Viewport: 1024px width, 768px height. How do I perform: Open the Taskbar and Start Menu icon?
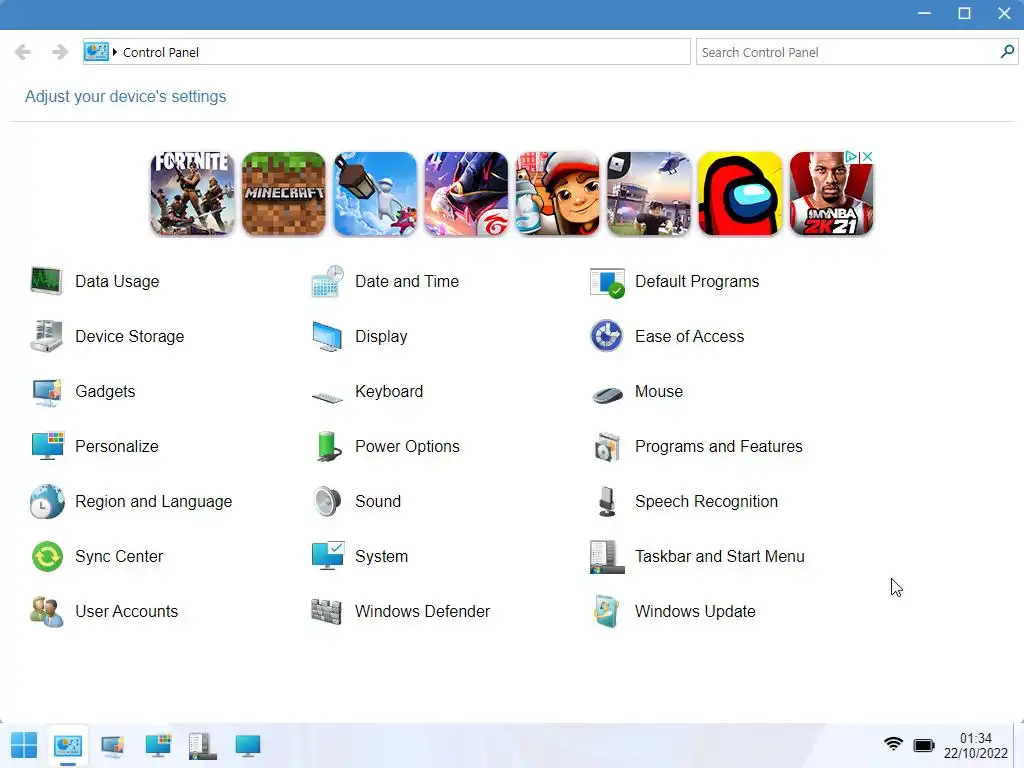[607, 557]
